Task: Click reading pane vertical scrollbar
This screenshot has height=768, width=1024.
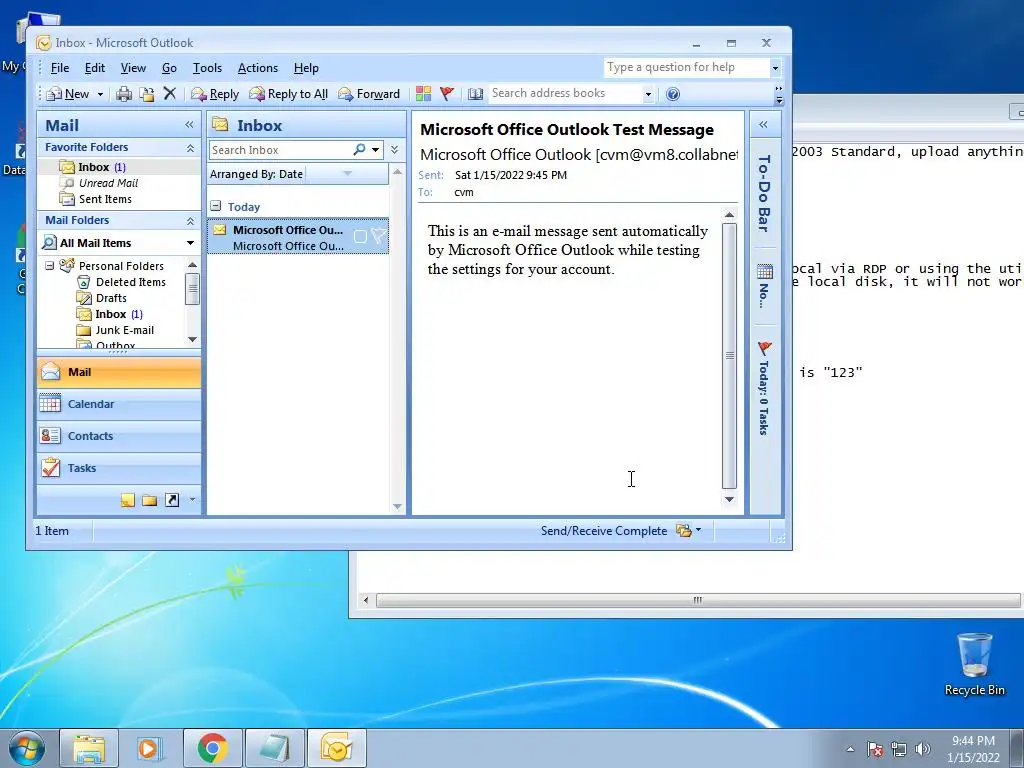Action: click(x=729, y=356)
